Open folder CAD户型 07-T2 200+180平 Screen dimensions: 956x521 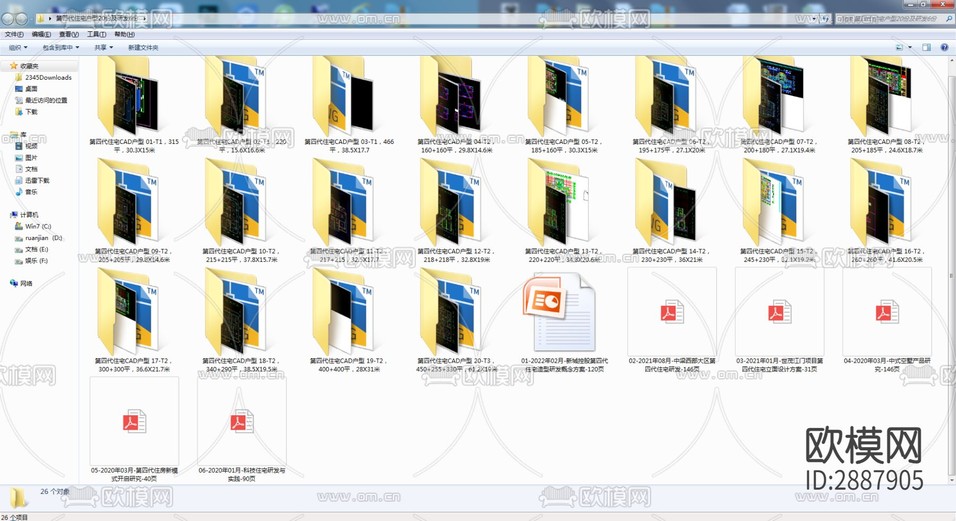coord(780,104)
